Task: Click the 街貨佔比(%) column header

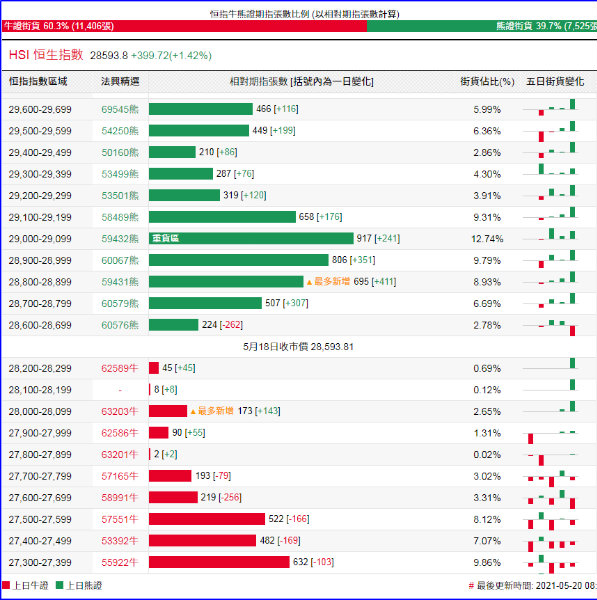Action: tap(487, 82)
